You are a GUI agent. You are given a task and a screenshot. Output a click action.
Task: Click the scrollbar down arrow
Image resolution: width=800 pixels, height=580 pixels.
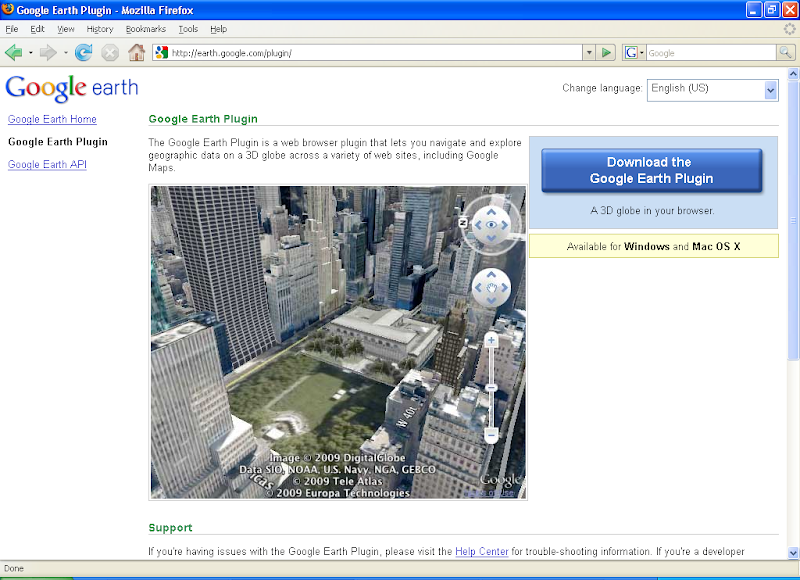(793, 552)
